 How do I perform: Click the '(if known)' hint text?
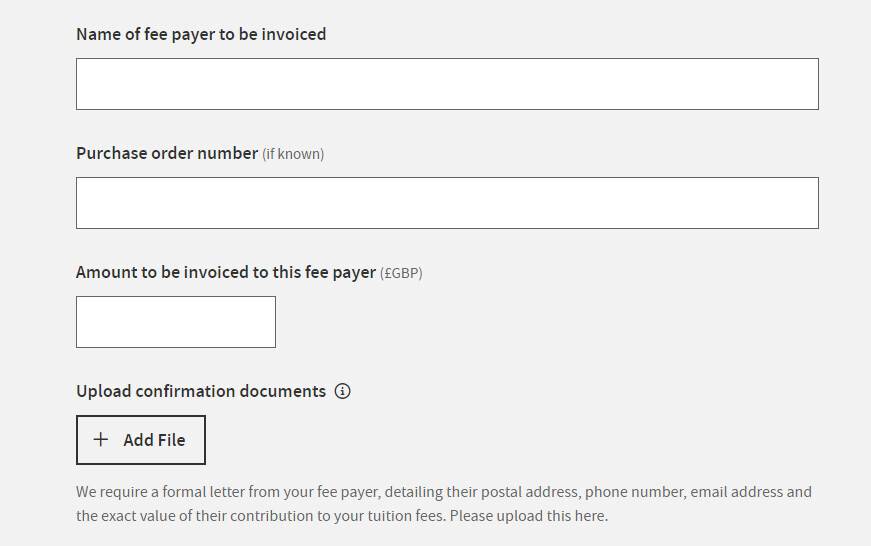tap(293, 154)
